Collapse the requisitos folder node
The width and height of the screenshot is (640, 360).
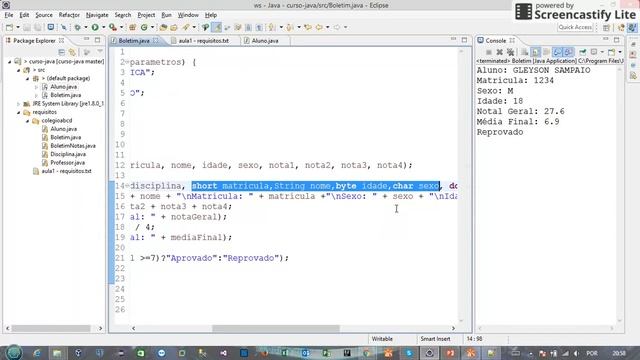(18, 112)
